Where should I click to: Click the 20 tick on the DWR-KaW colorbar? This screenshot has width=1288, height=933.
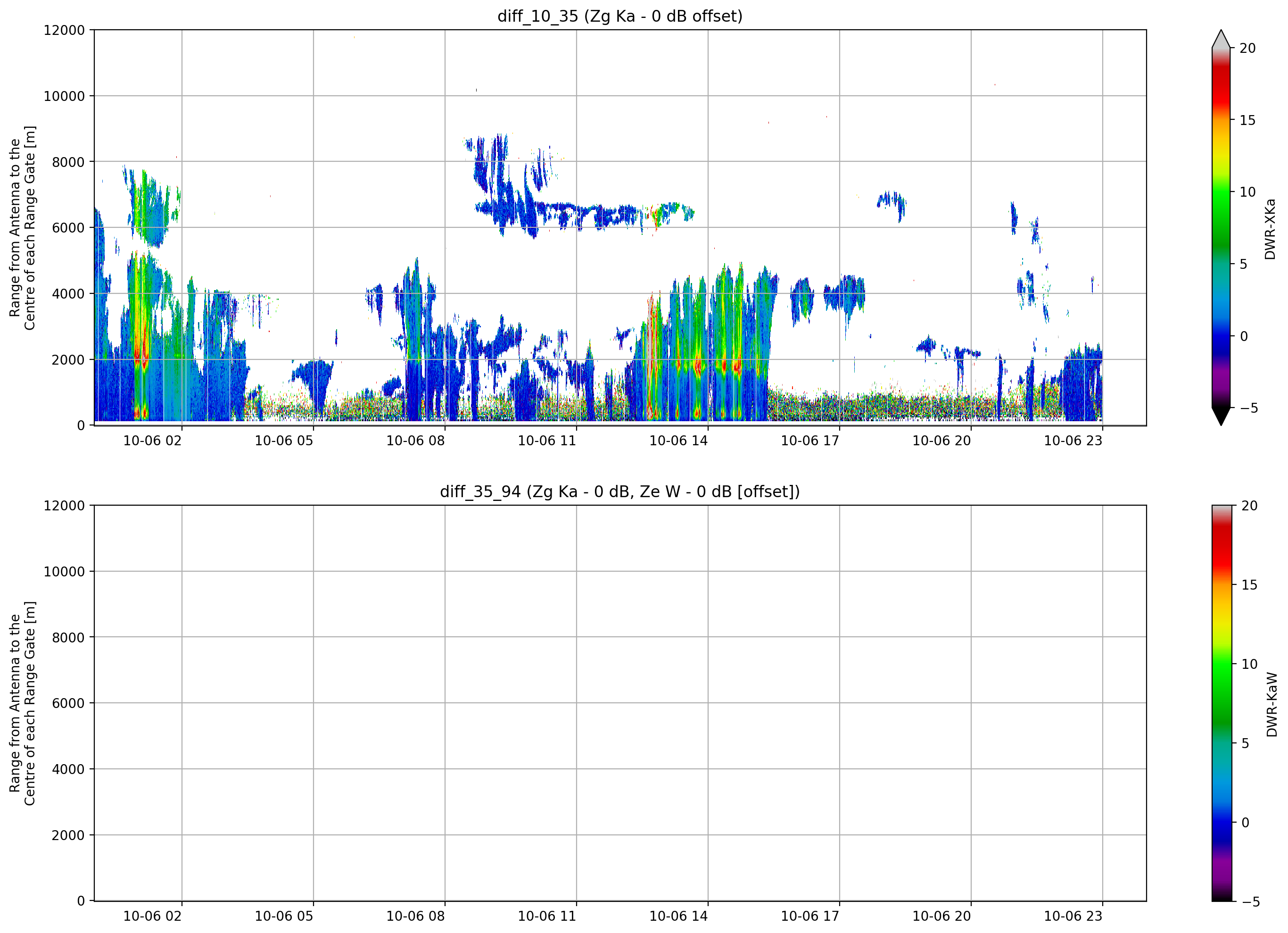click(x=1249, y=506)
